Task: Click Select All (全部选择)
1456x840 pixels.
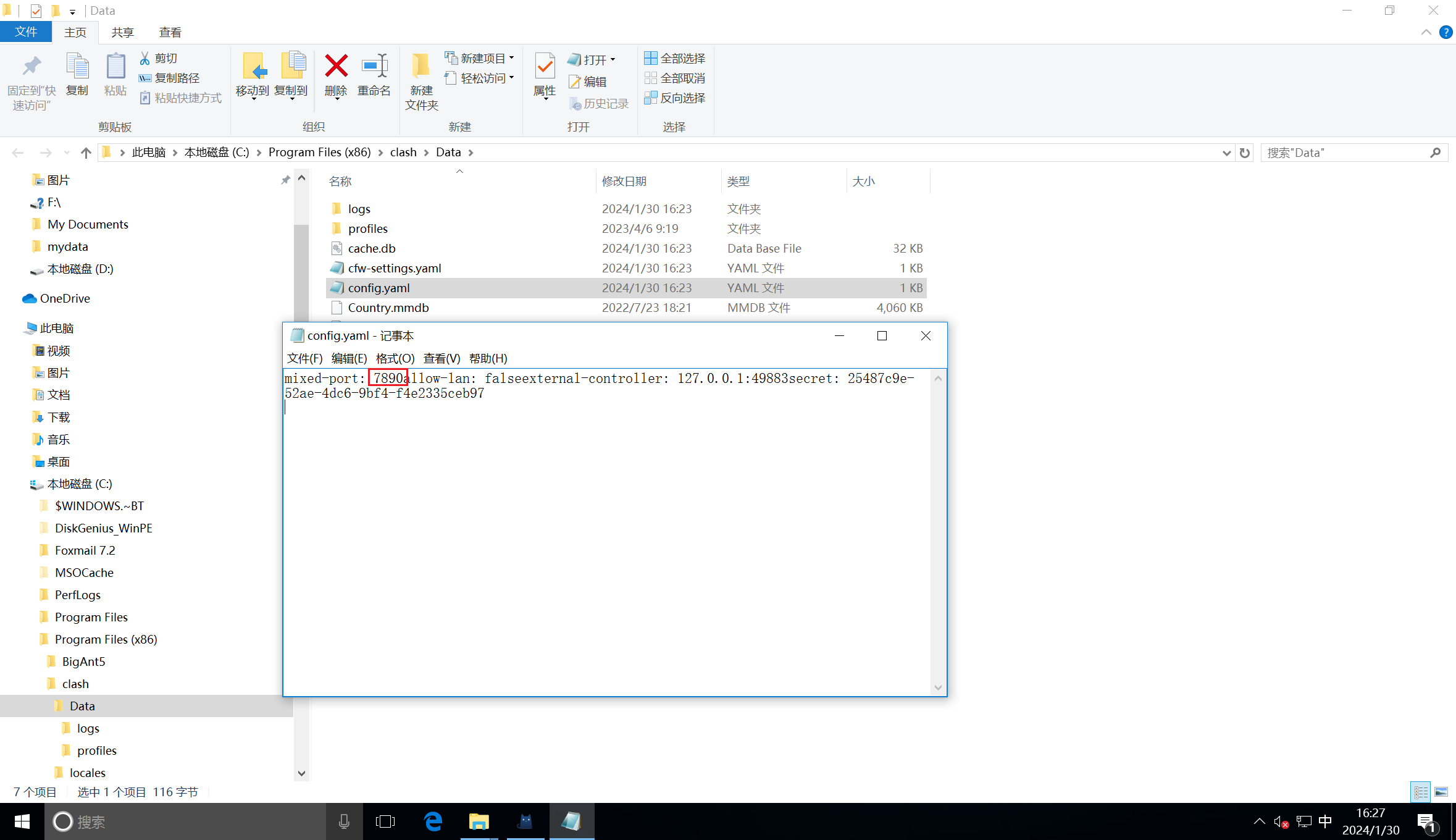Action: (x=674, y=58)
